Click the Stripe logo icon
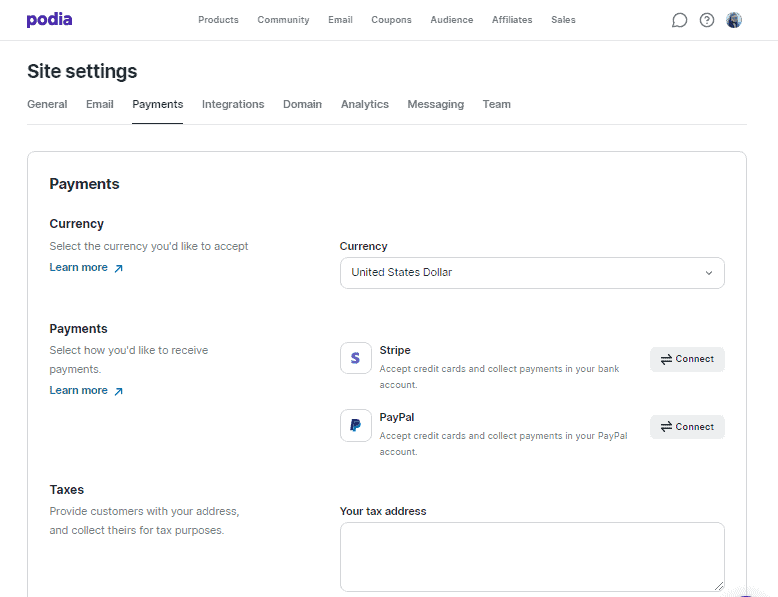 [356, 358]
